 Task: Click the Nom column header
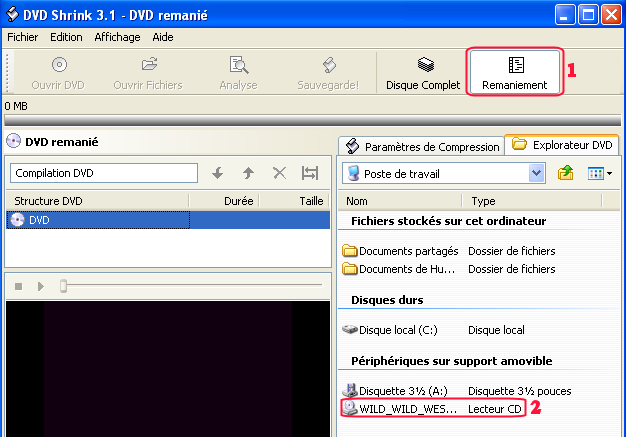[x=400, y=201]
